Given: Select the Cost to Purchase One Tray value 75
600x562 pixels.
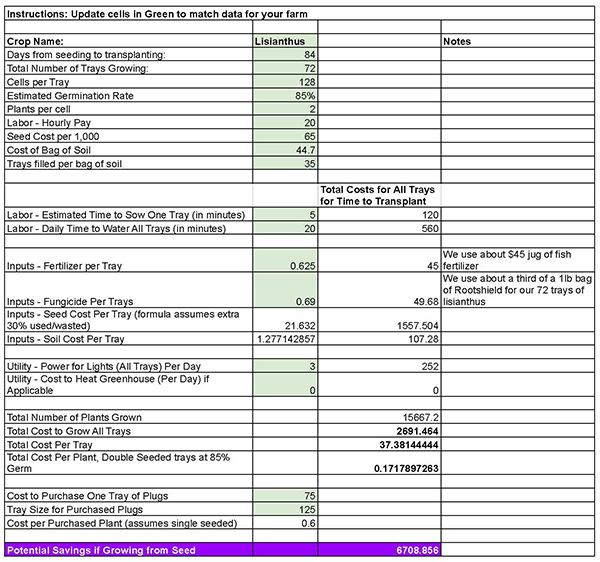Looking at the screenshot, I should pos(285,495).
